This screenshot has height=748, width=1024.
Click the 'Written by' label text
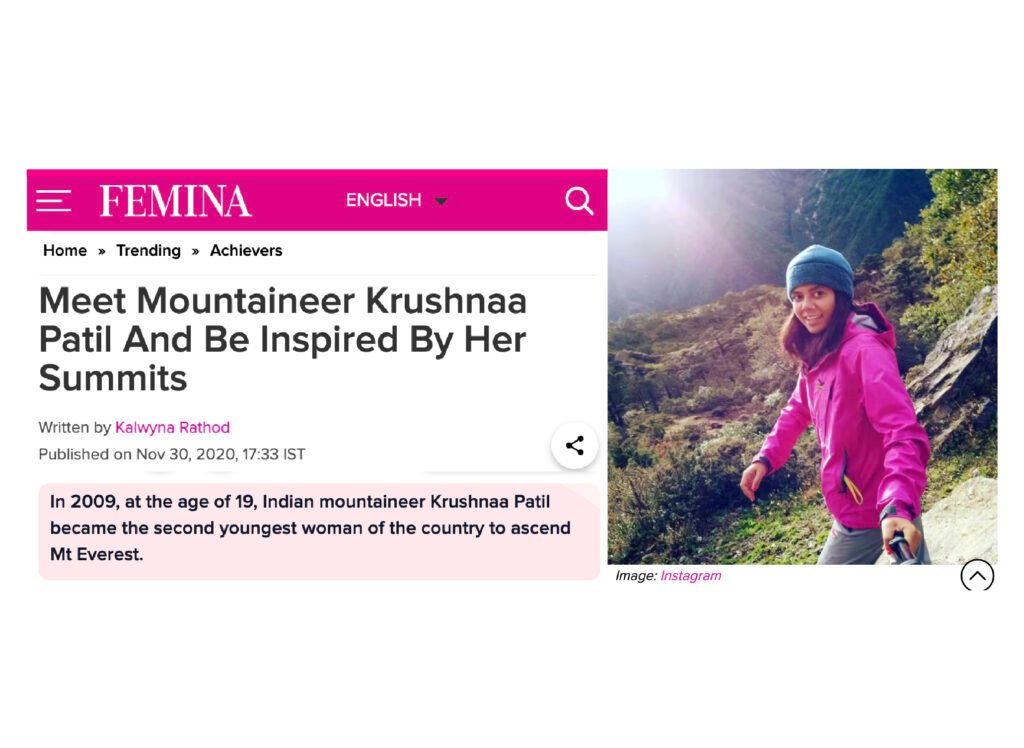pyautogui.click(x=74, y=427)
